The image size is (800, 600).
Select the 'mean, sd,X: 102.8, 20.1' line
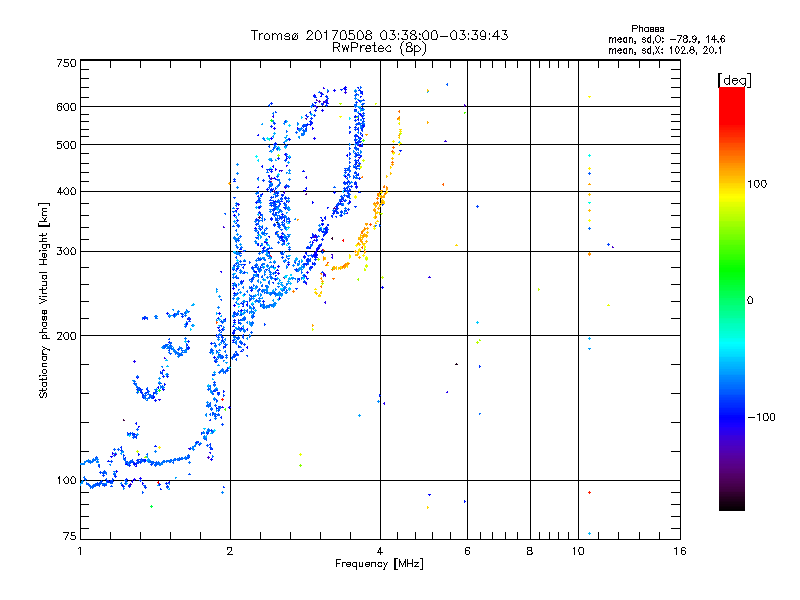[x=665, y=51]
